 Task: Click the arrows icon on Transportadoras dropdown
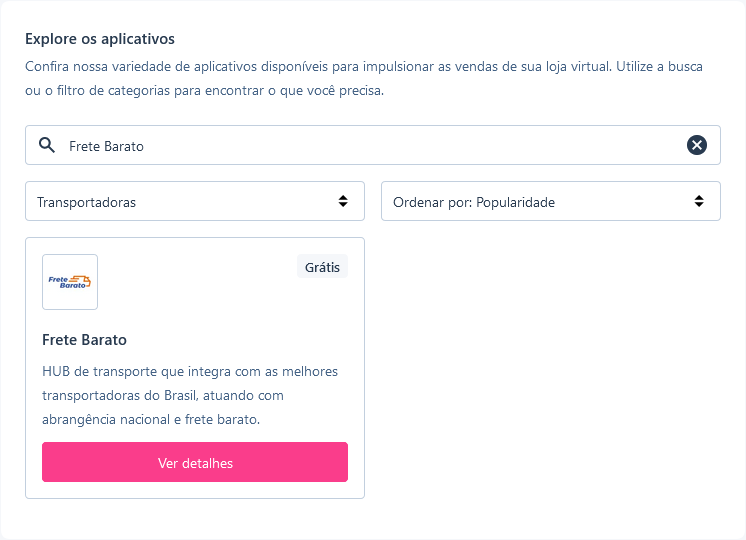(x=343, y=201)
